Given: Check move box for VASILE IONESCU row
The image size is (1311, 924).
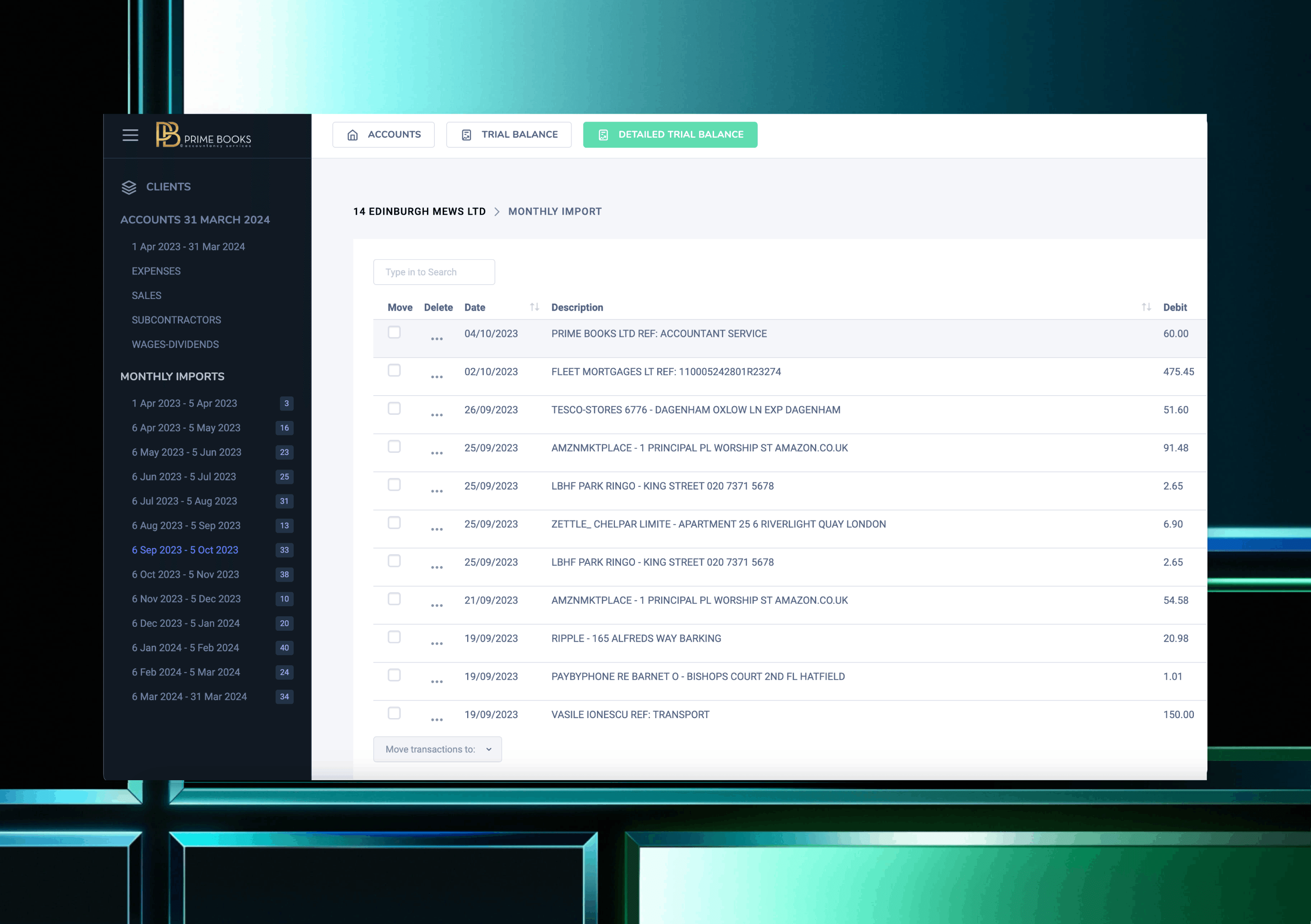Looking at the screenshot, I should [394, 713].
